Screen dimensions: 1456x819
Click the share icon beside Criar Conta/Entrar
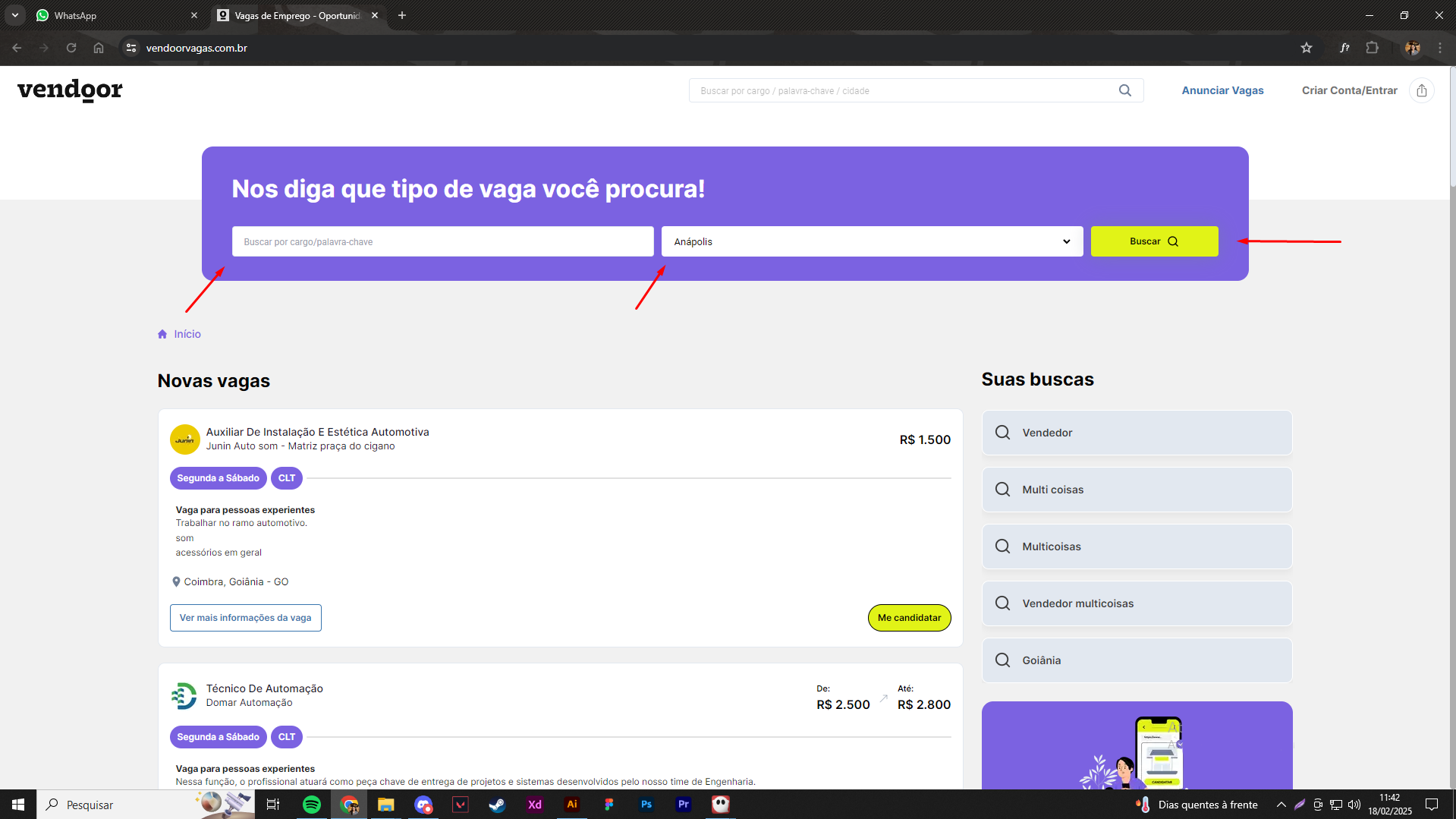pos(1421,90)
